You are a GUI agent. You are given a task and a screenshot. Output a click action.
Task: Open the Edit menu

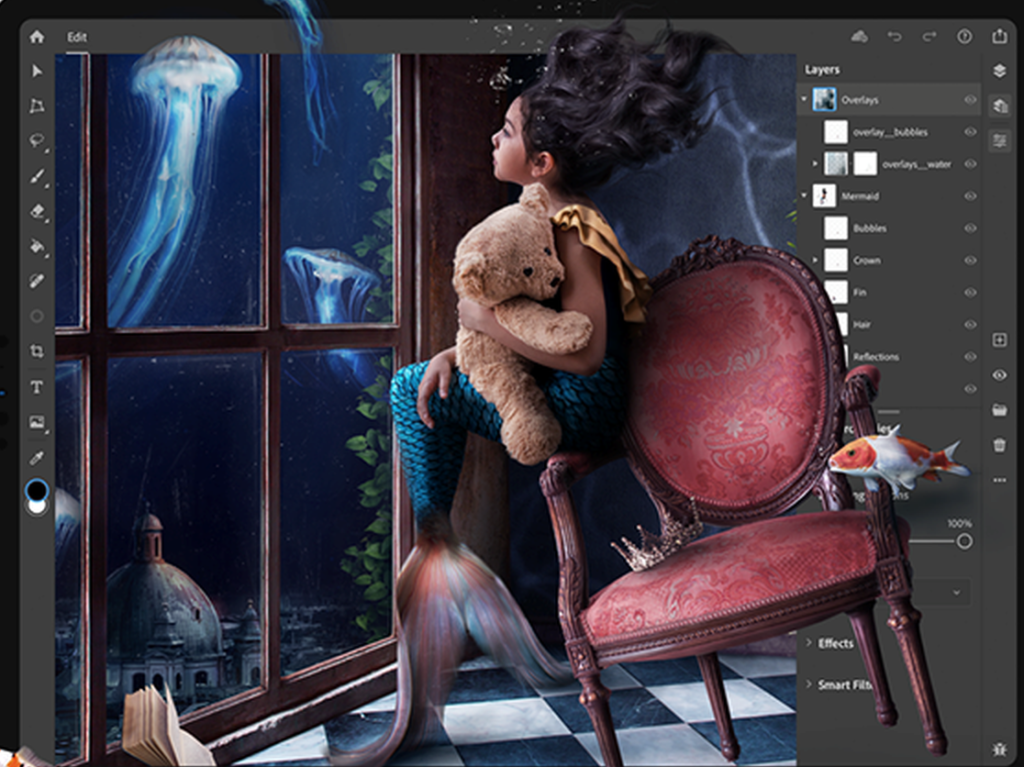click(77, 37)
